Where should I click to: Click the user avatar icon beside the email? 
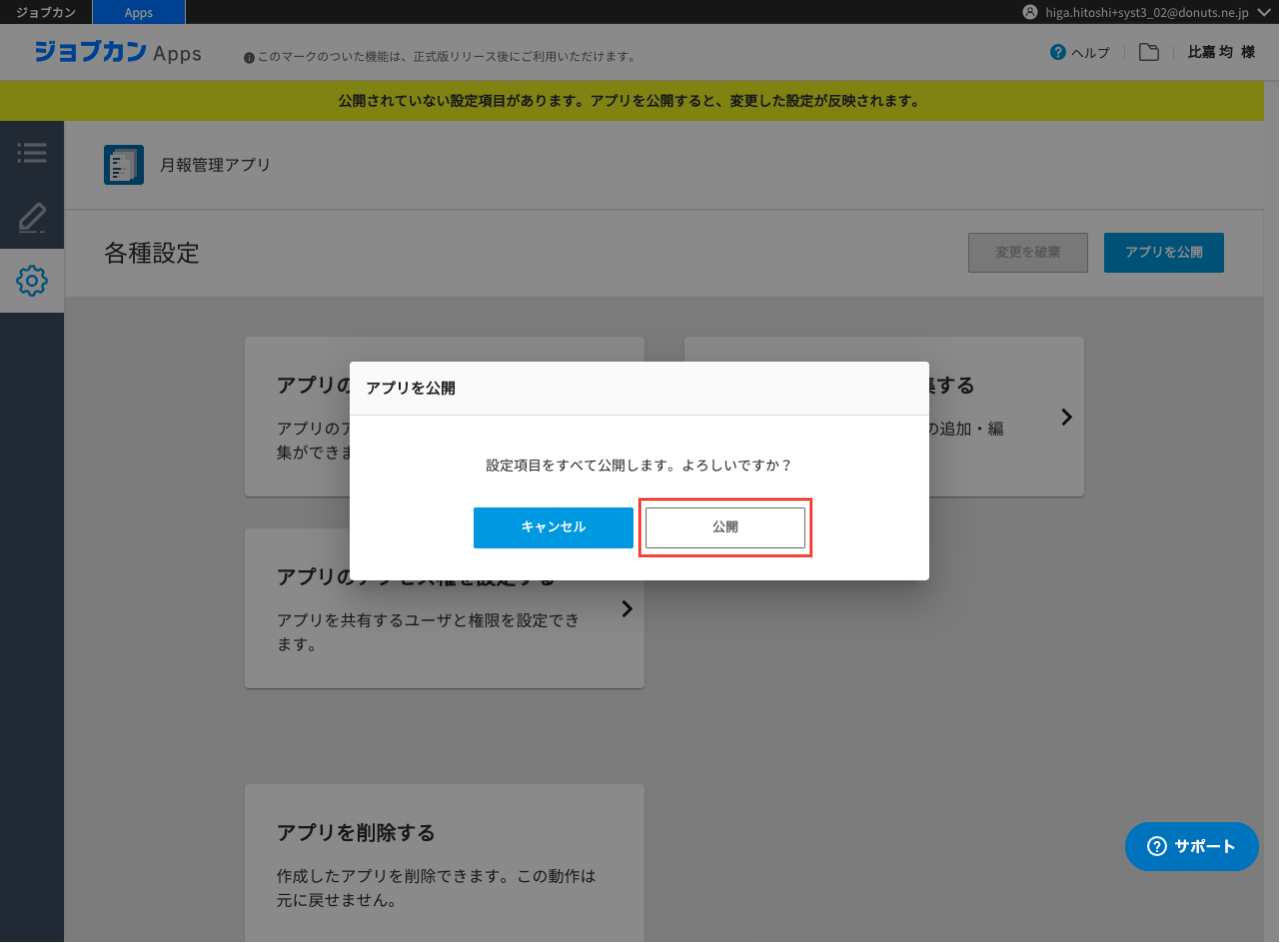click(1030, 12)
